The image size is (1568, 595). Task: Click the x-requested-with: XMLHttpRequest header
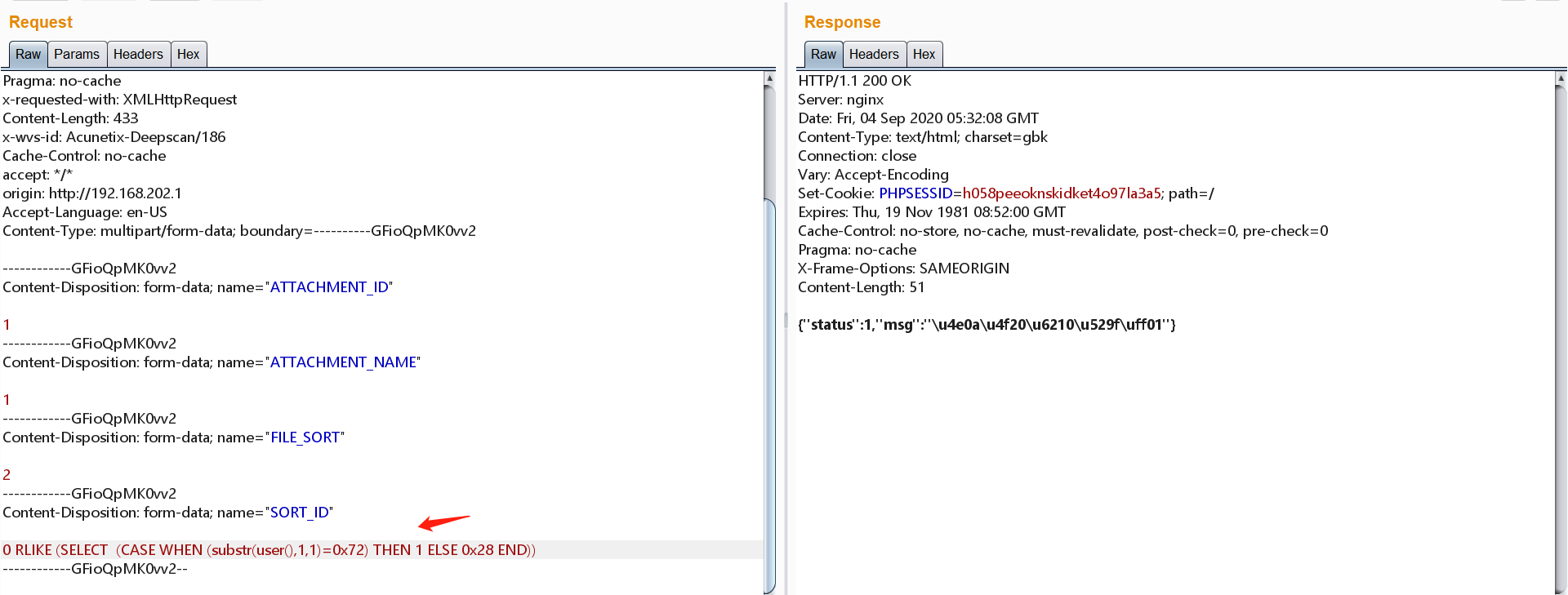(x=119, y=100)
